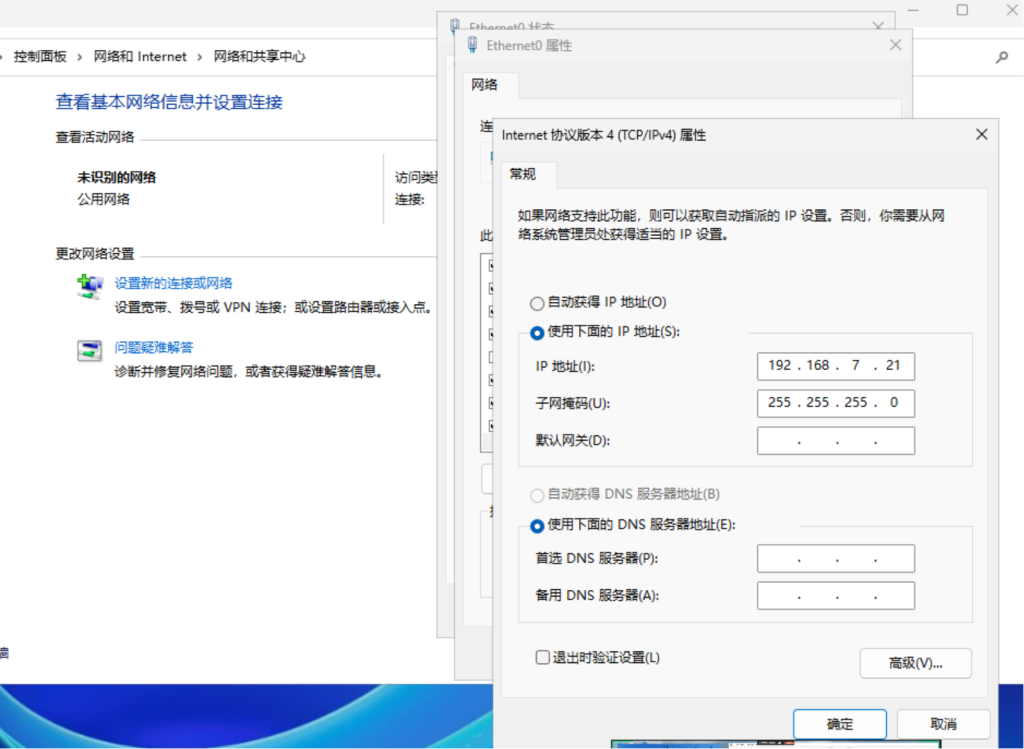
Task: Switch to the 网络 tab
Action: coord(485,85)
